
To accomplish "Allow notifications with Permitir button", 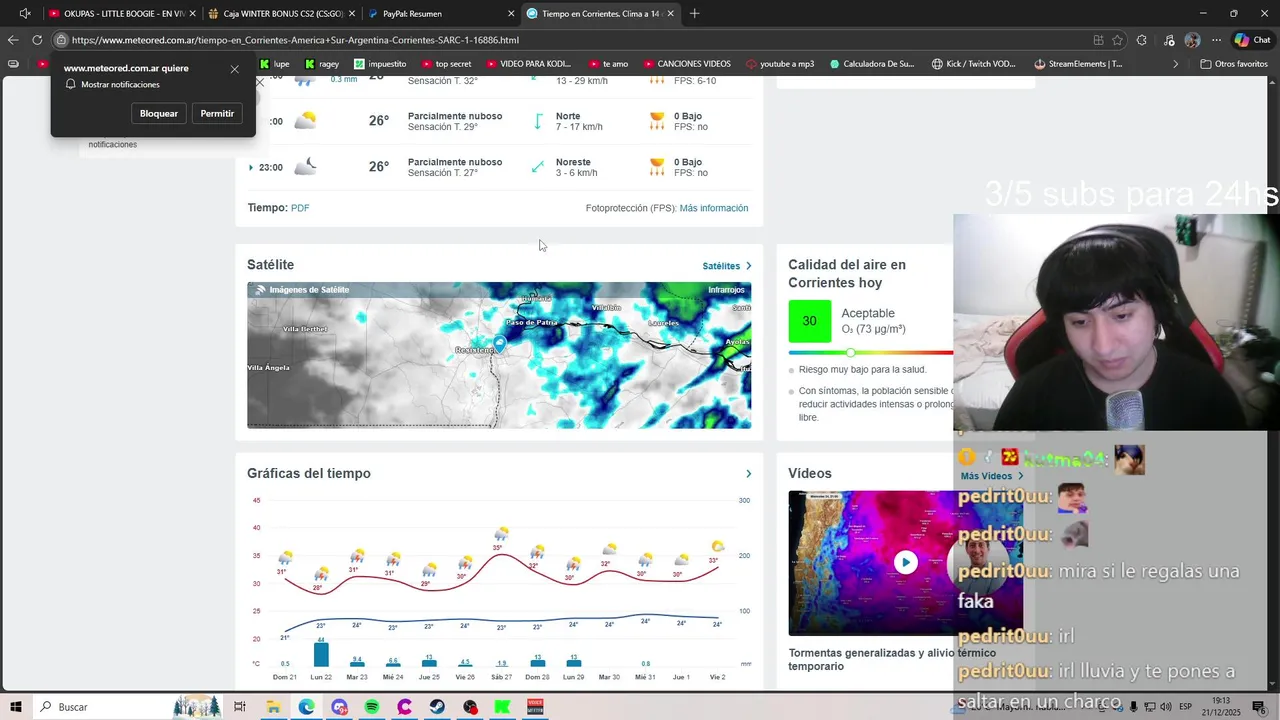I will (217, 113).
